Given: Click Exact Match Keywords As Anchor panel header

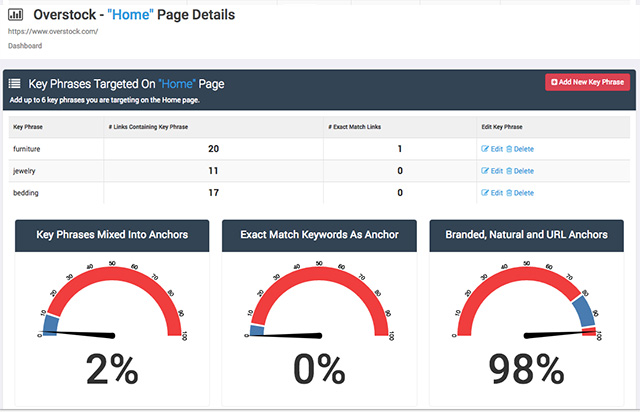Looking at the screenshot, I should click(x=319, y=235).
